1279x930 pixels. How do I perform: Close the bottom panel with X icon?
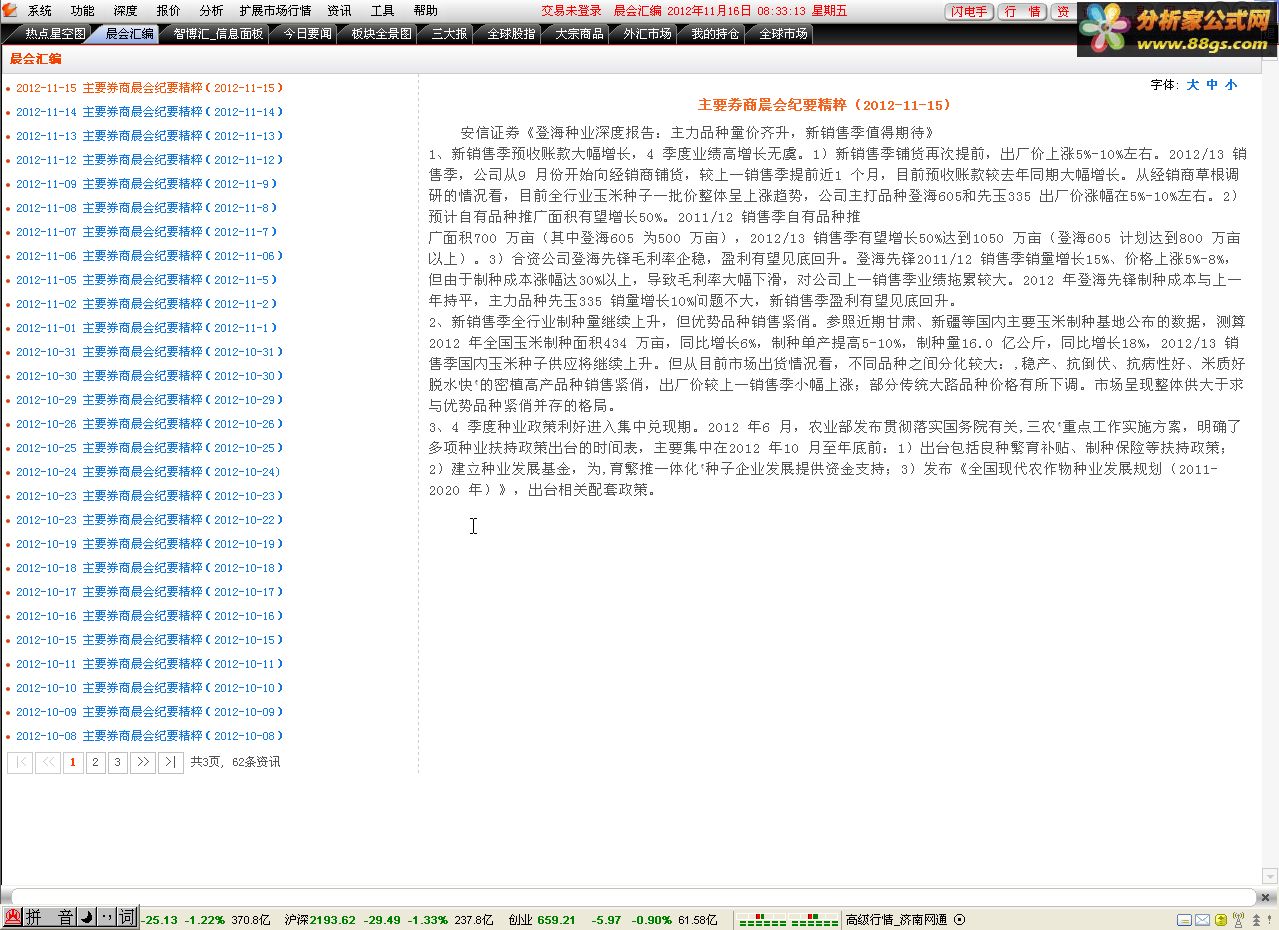[x=1267, y=897]
